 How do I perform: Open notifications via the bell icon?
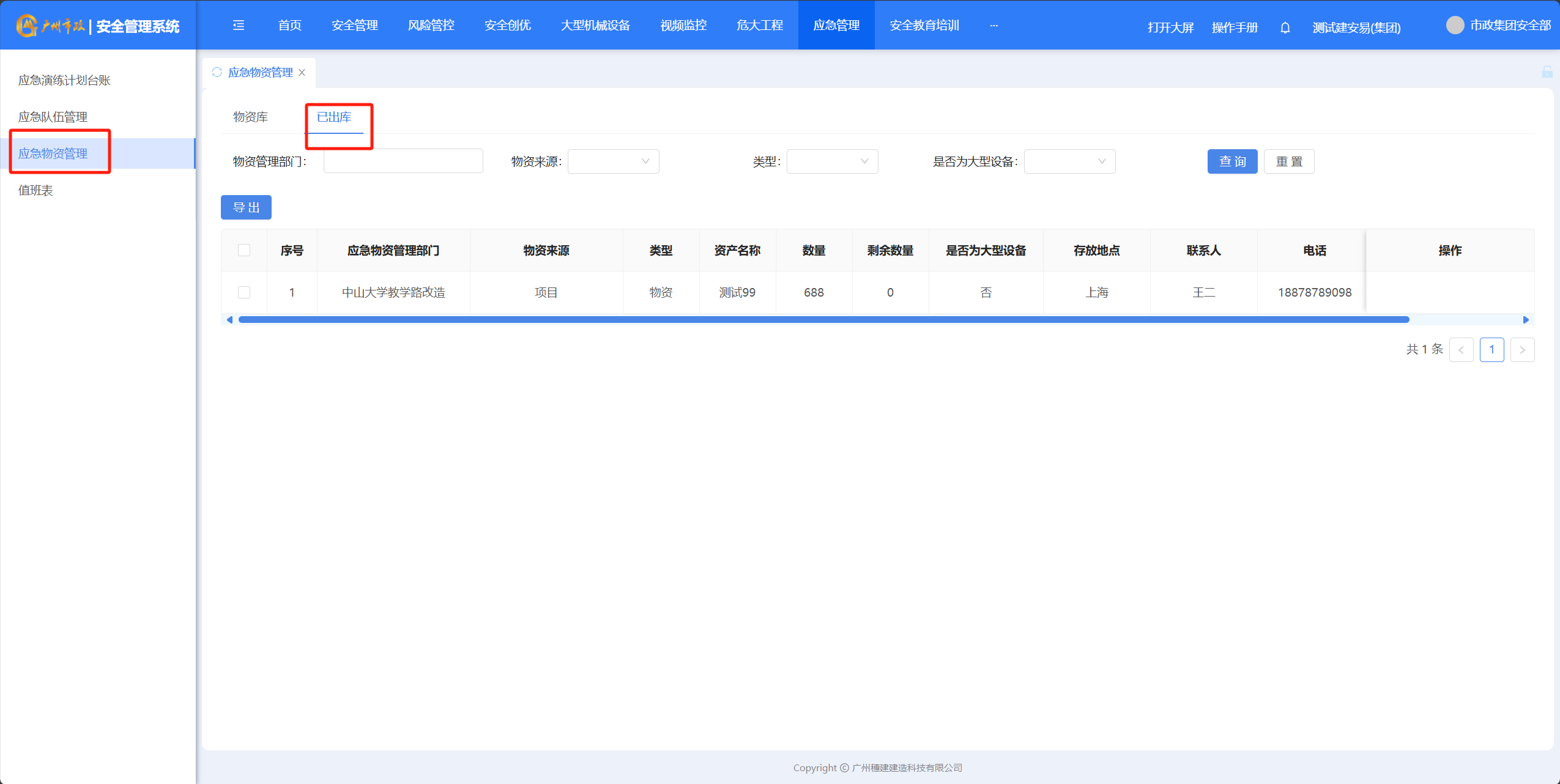[1285, 28]
